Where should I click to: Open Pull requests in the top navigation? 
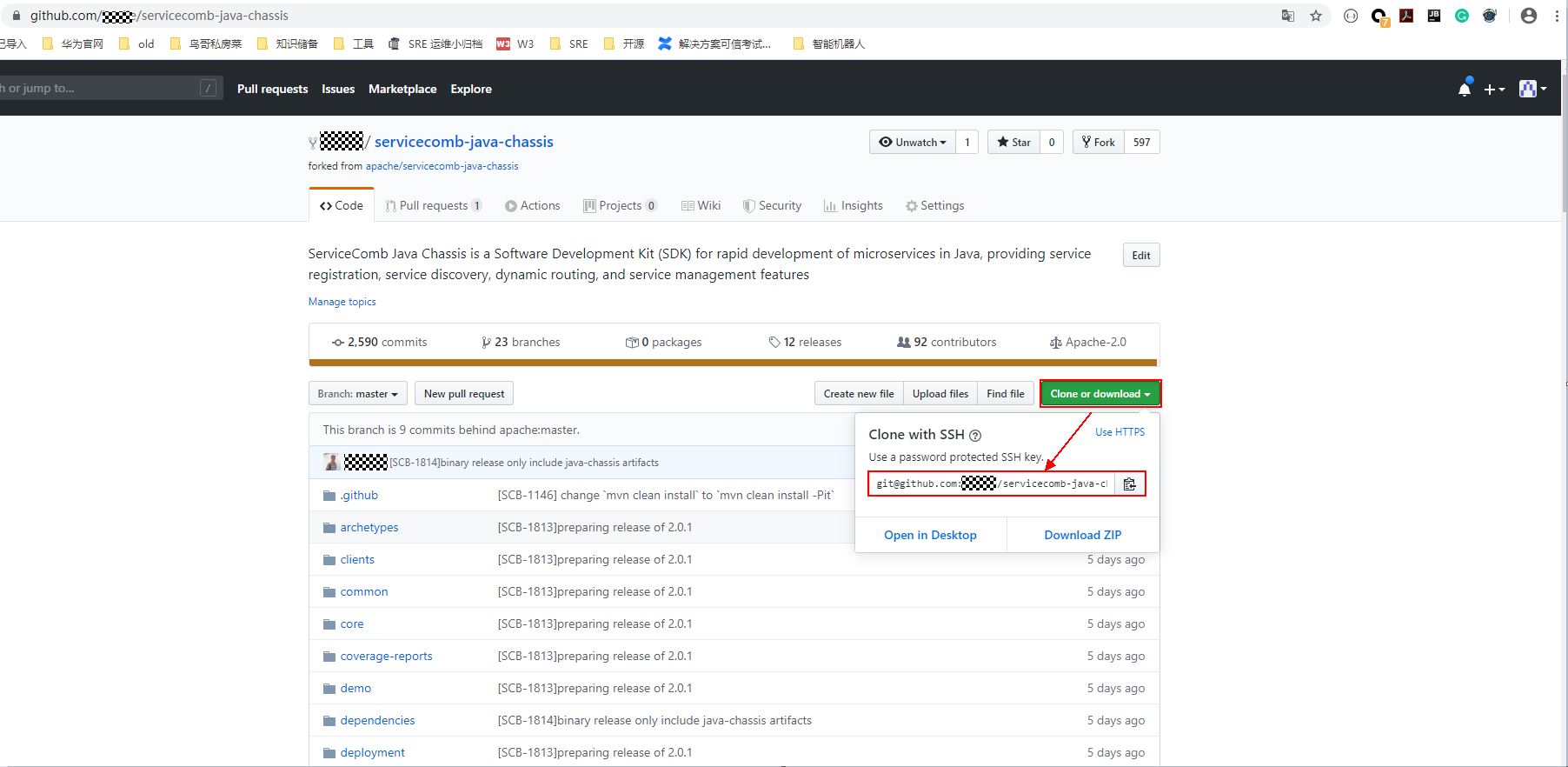coord(272,89)
